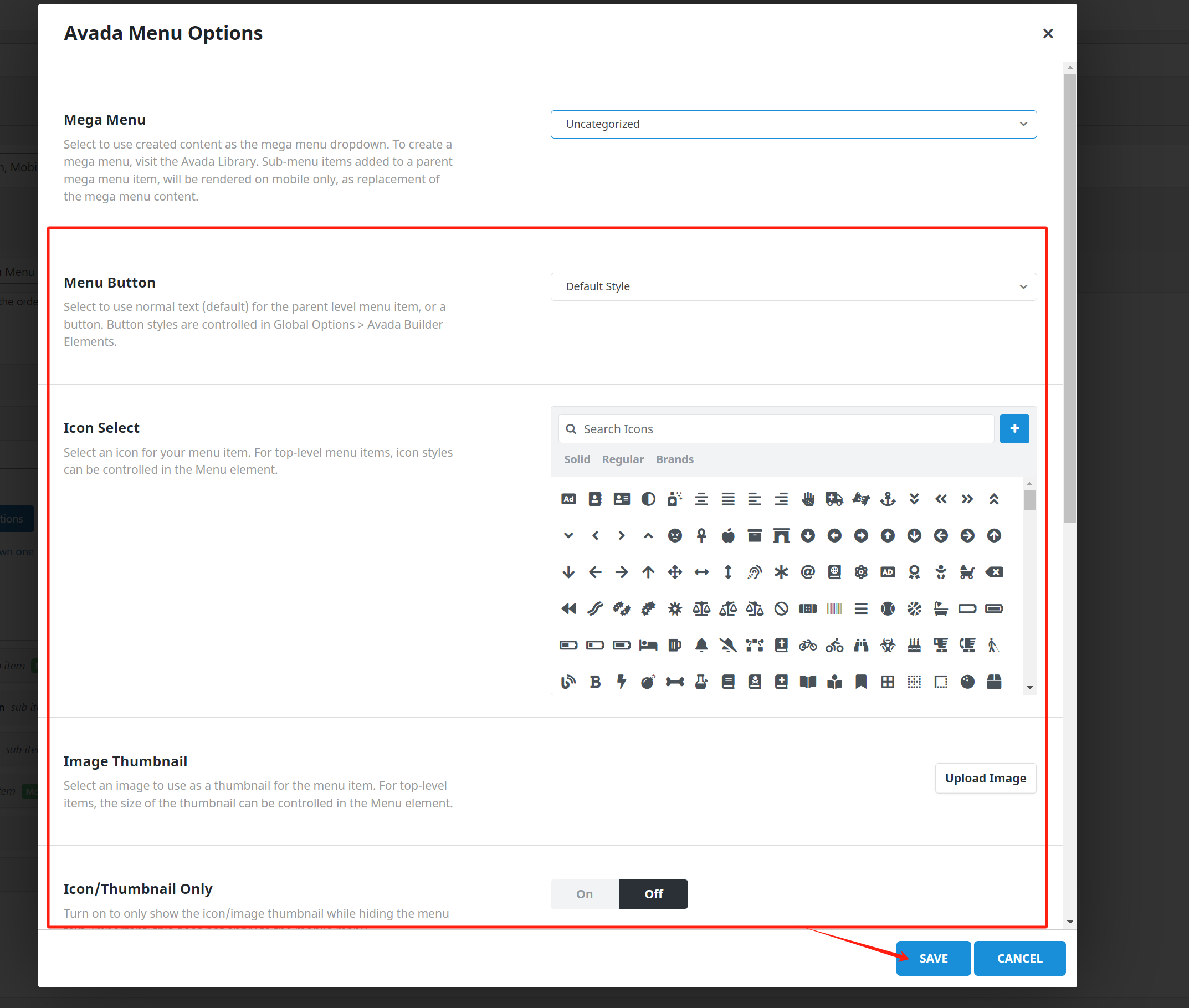Expand the Menu Button Default Style dropdown

point(793,286)
